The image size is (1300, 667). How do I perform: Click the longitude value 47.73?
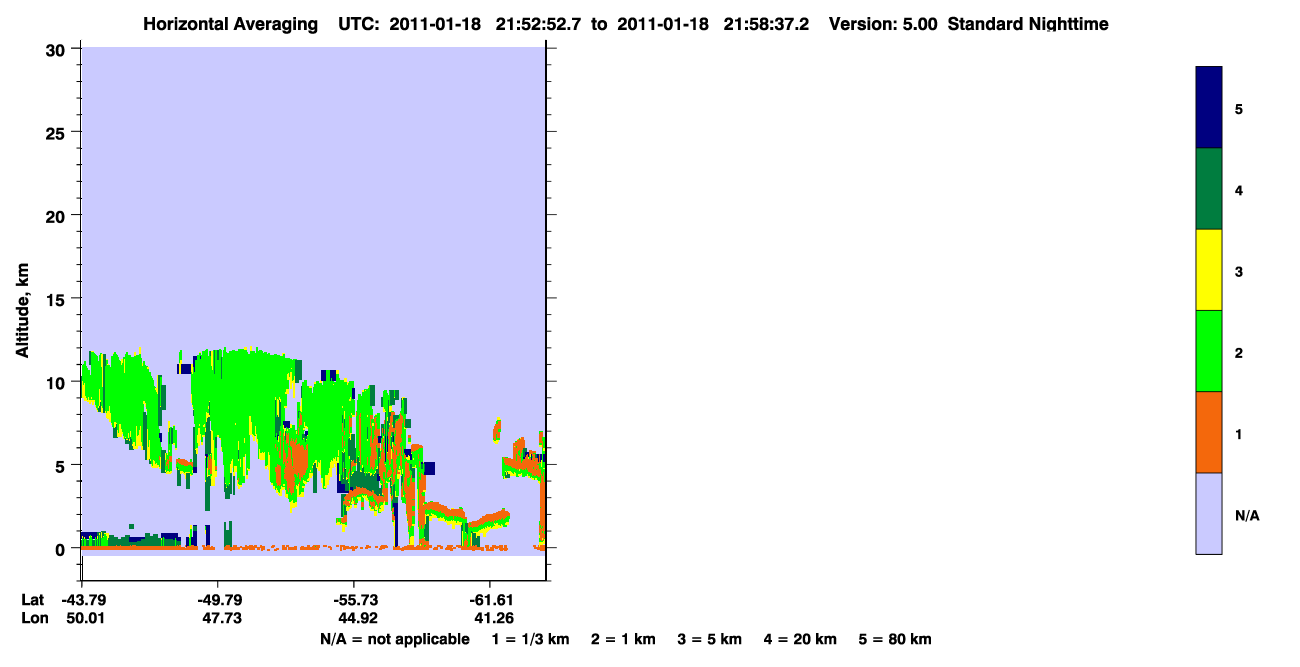(222, 619)
